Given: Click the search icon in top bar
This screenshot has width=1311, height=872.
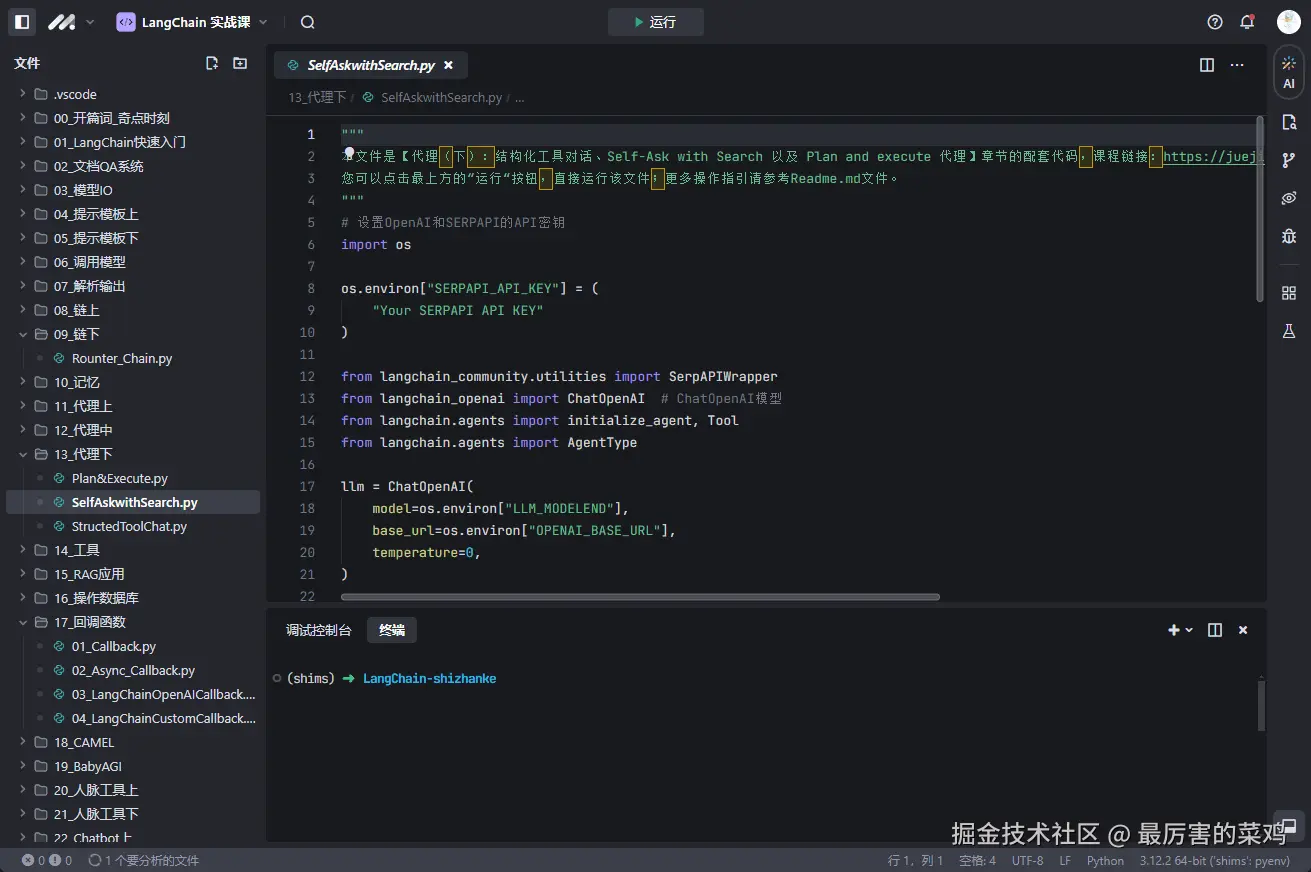Looking at the screenshot, I should coord(308,22).
